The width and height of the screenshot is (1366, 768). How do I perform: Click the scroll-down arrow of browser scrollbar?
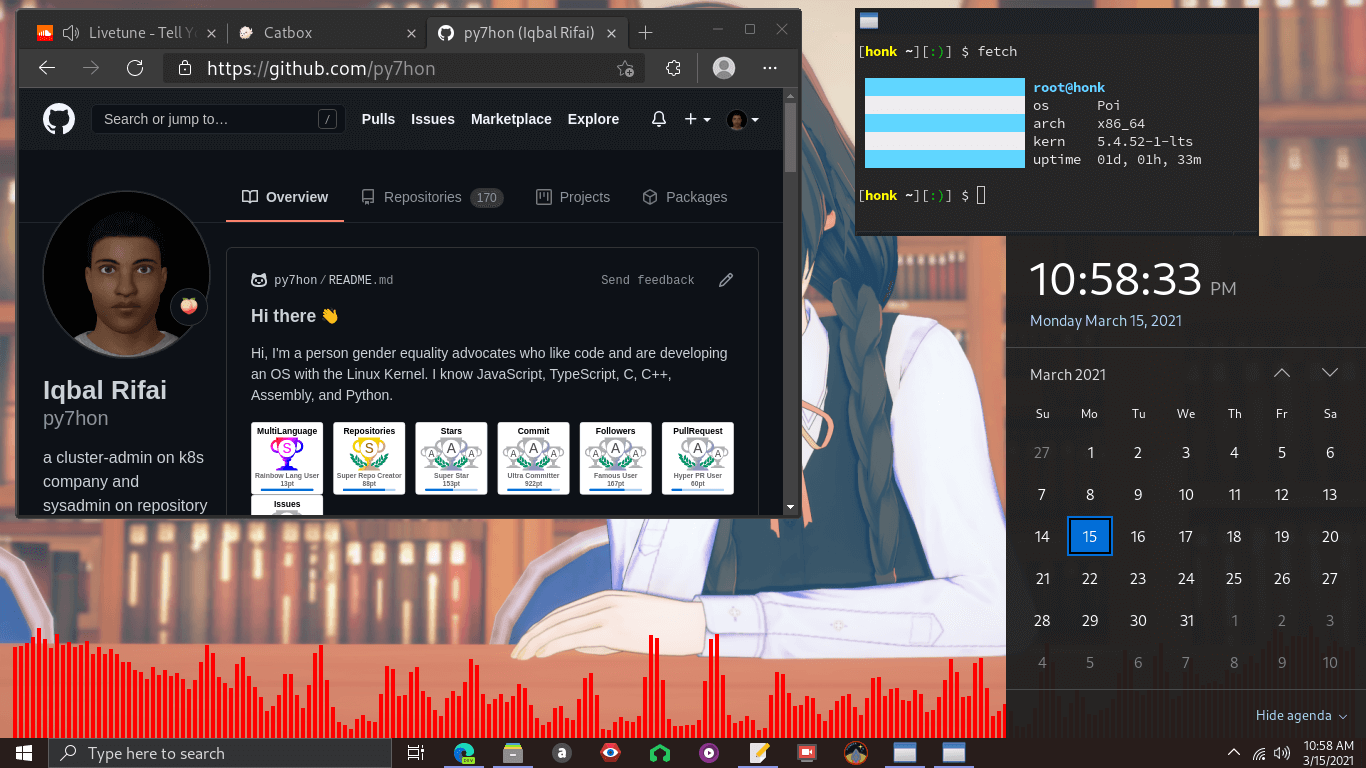(x=791, y=507)
